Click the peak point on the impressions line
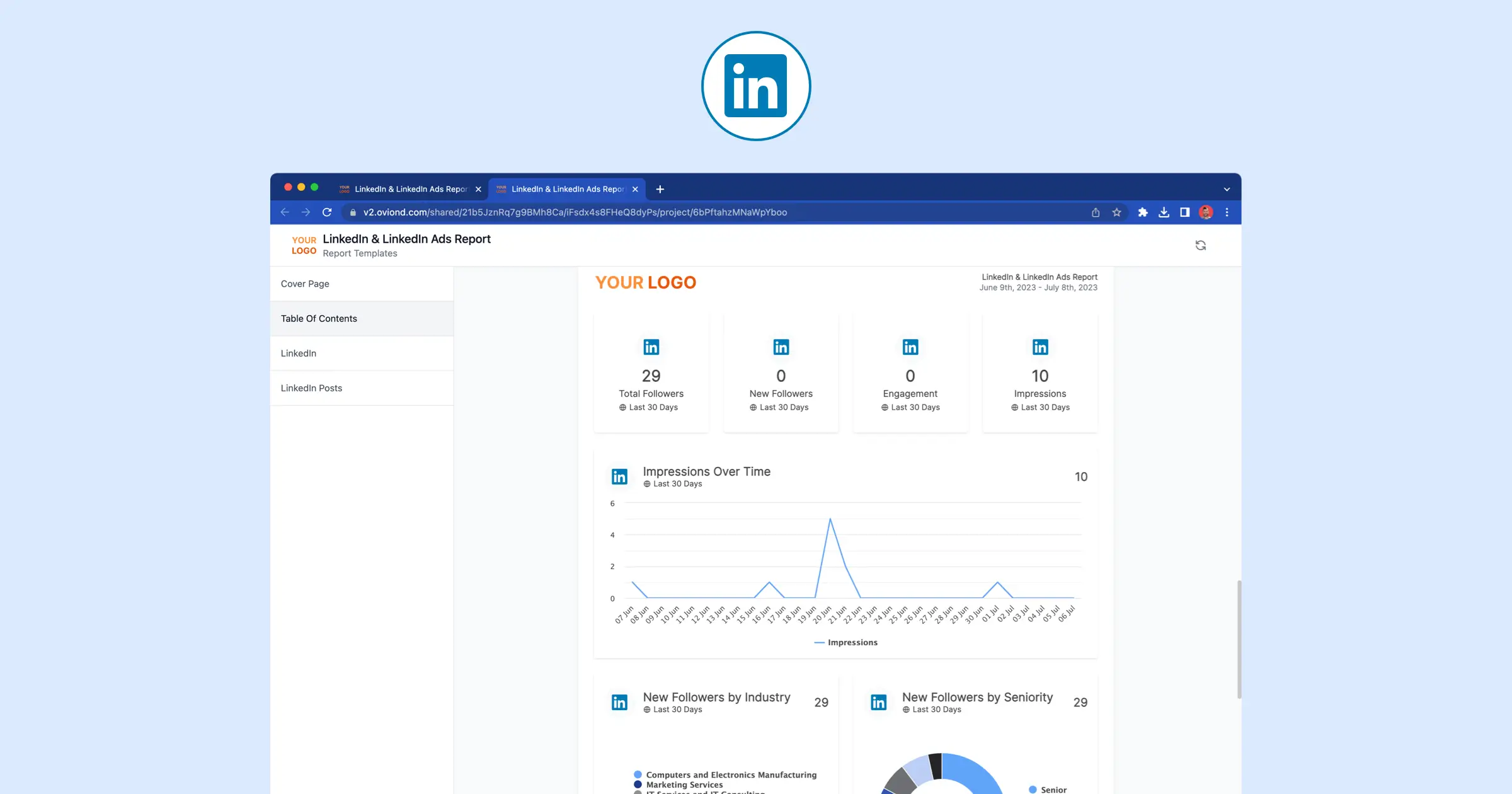Screen dimensions: 1512x794 pos(830,519)
